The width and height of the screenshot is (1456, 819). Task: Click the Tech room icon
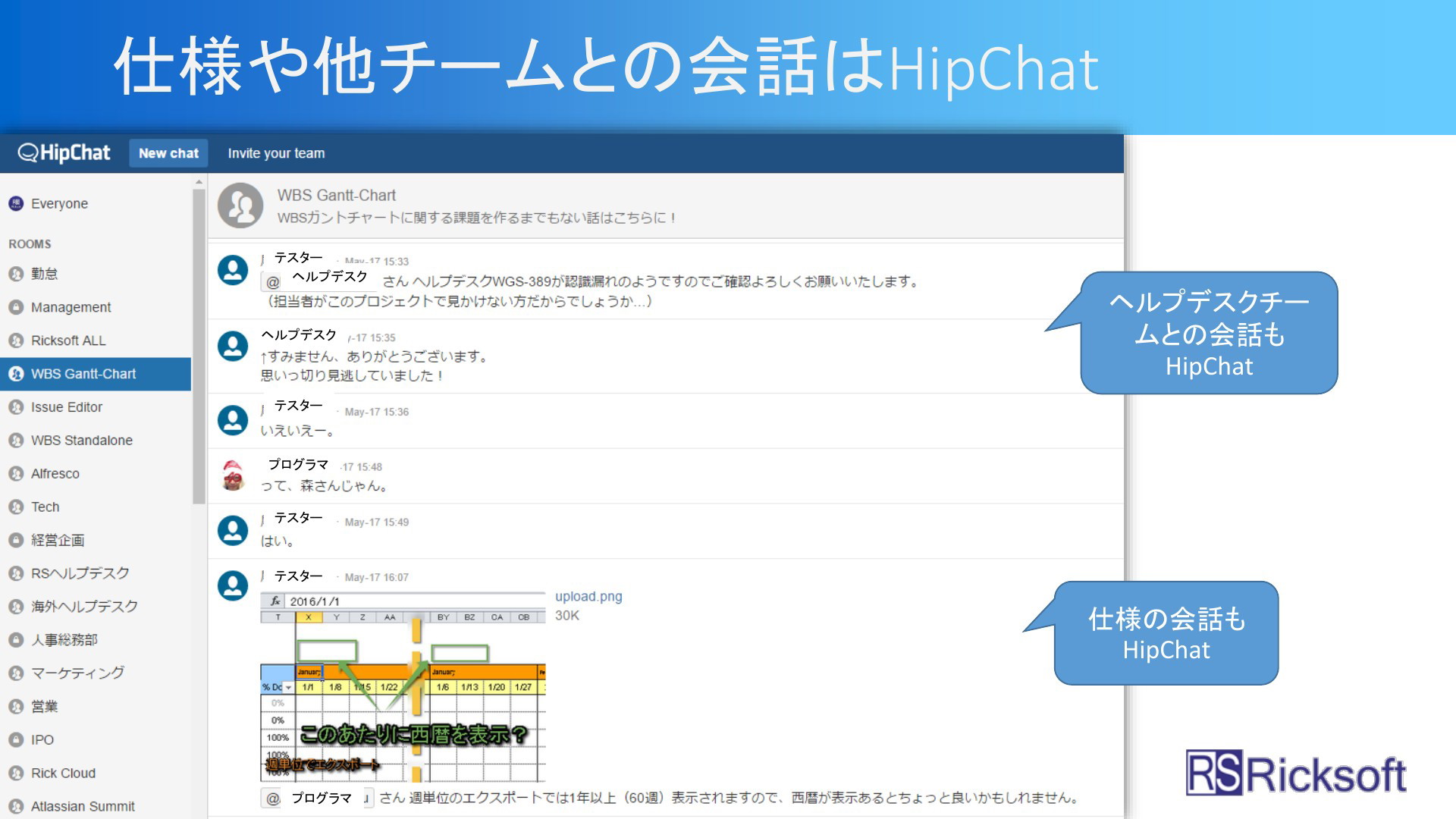tap(16, 507)
